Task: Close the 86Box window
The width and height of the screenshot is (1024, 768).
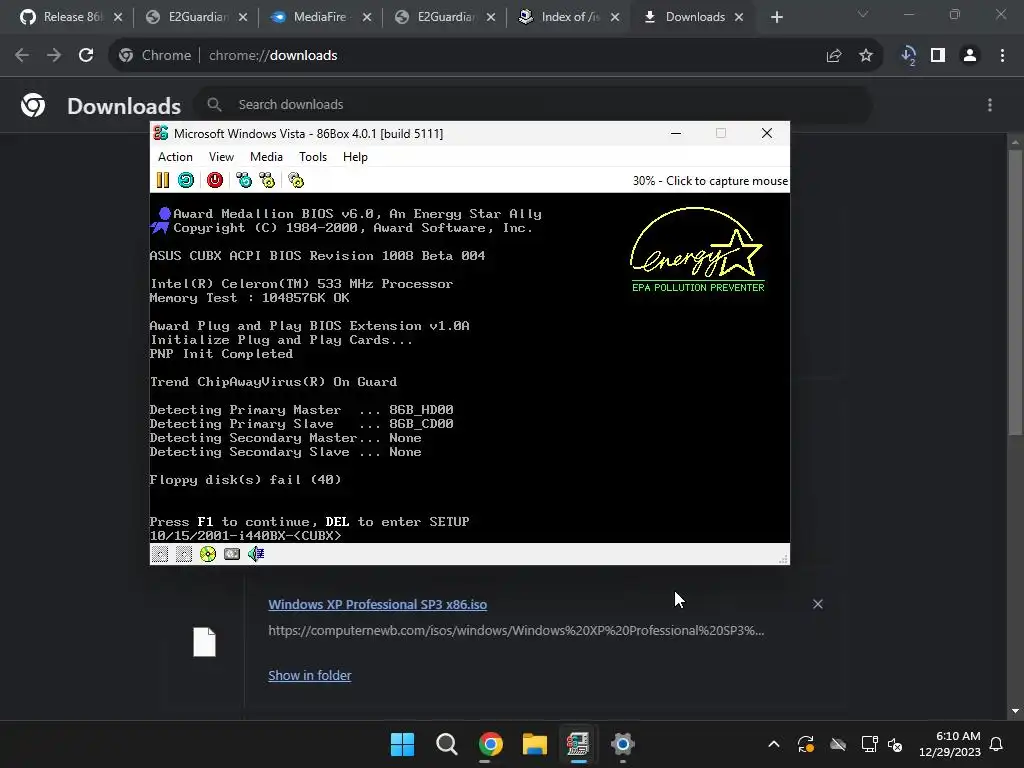Action: 767,133
